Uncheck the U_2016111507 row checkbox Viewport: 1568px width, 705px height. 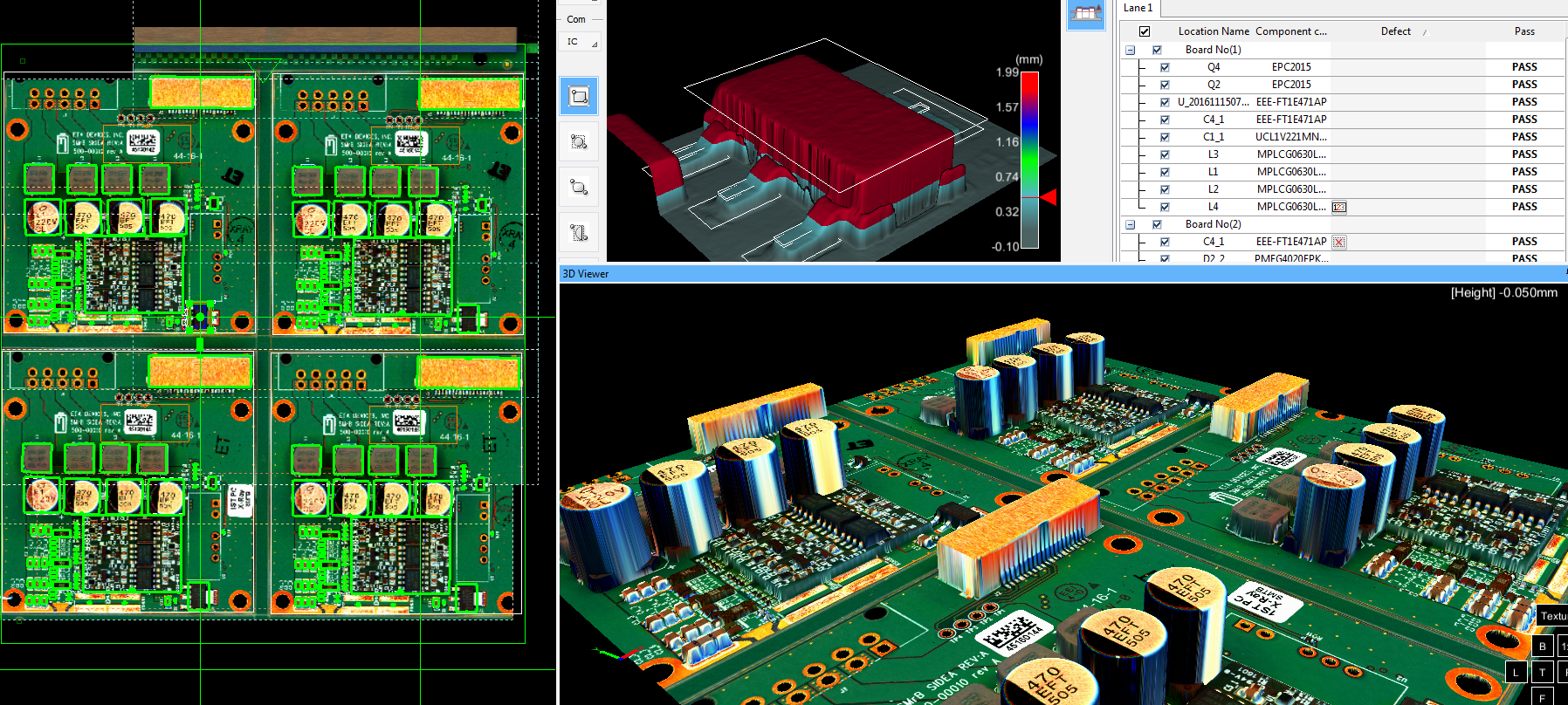(x=1165, y=102)
